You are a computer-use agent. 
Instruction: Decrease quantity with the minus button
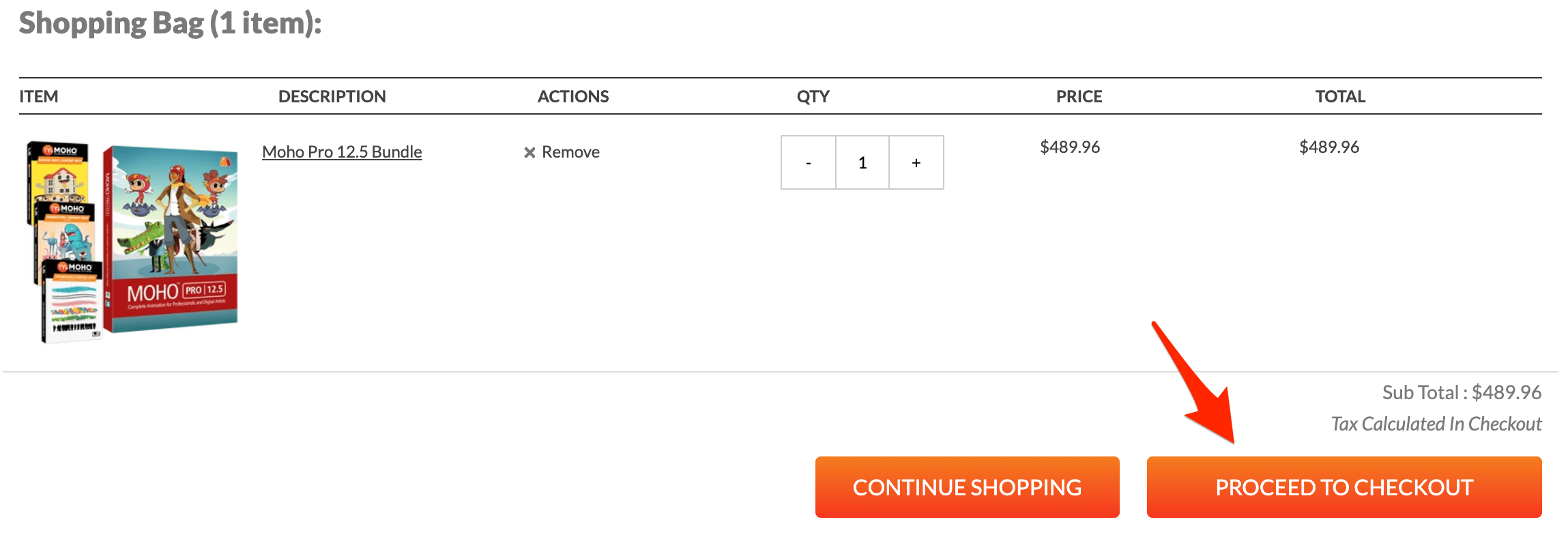tap(809, 162)
